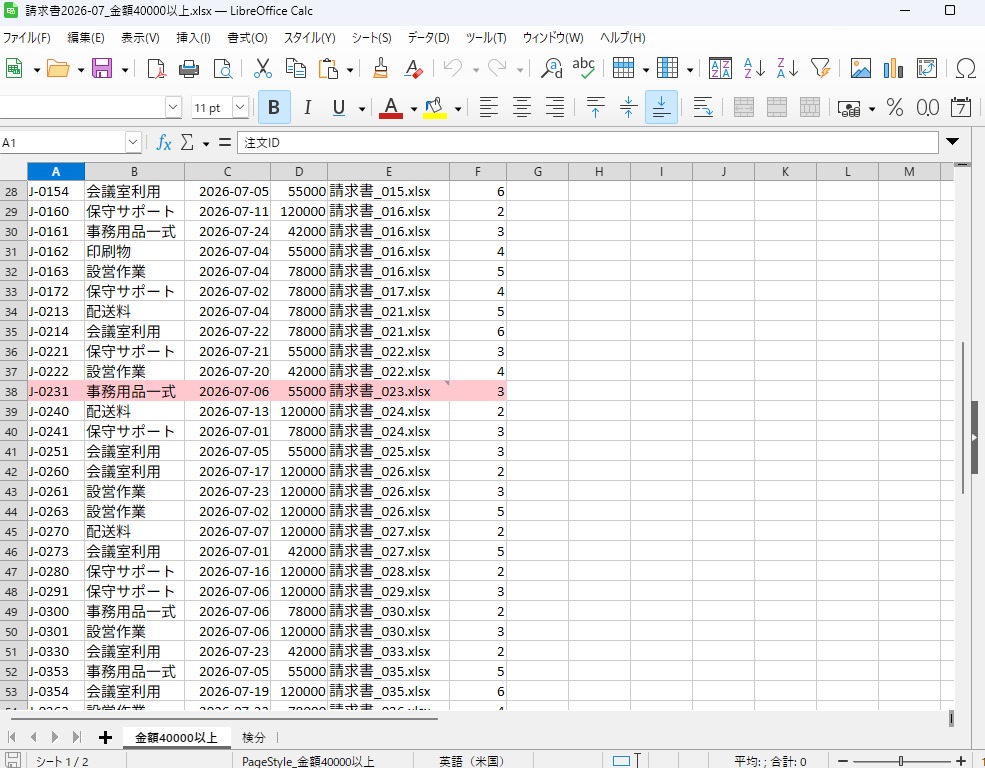Click the New spreadsheet icon
Viewport: 985px width, 768px height.
tap(14, 68)
